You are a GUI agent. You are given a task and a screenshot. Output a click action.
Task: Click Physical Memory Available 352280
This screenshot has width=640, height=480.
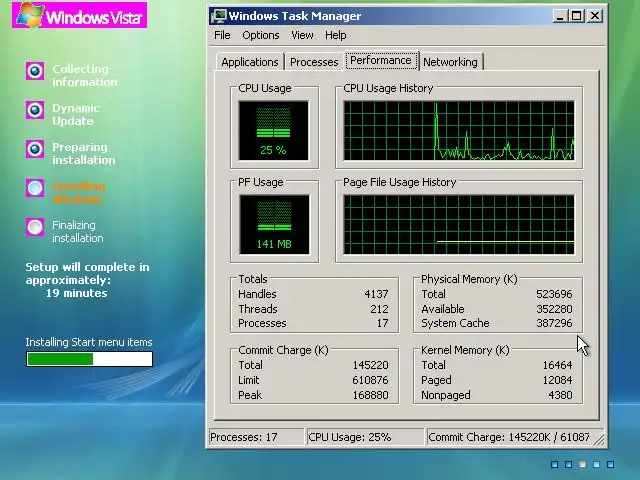[554, 309]
